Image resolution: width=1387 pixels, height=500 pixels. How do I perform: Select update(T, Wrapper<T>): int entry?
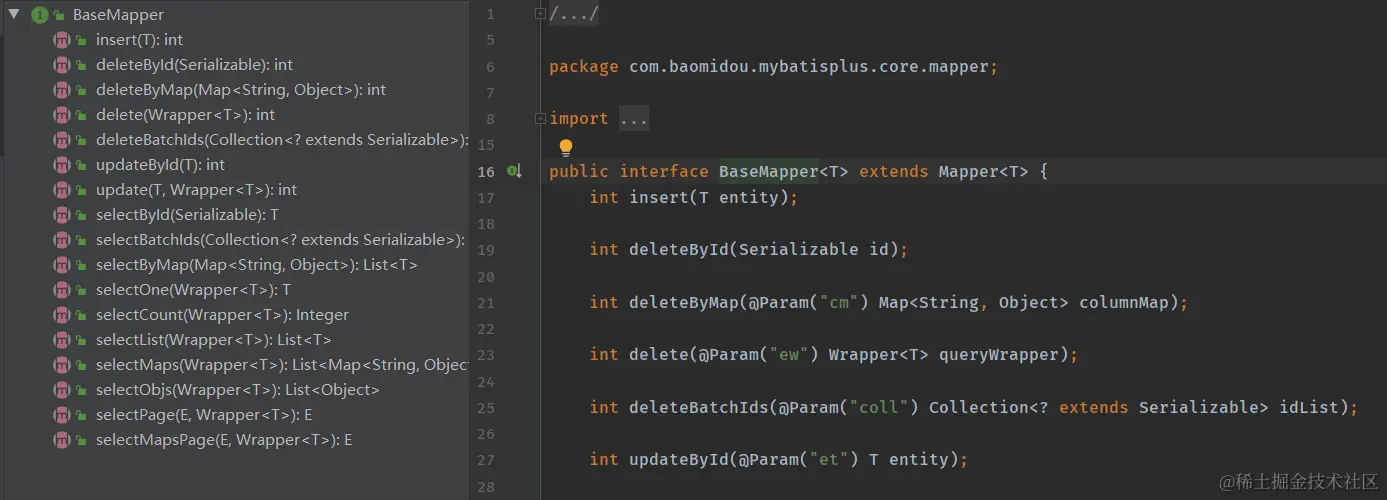coord(196,190)
